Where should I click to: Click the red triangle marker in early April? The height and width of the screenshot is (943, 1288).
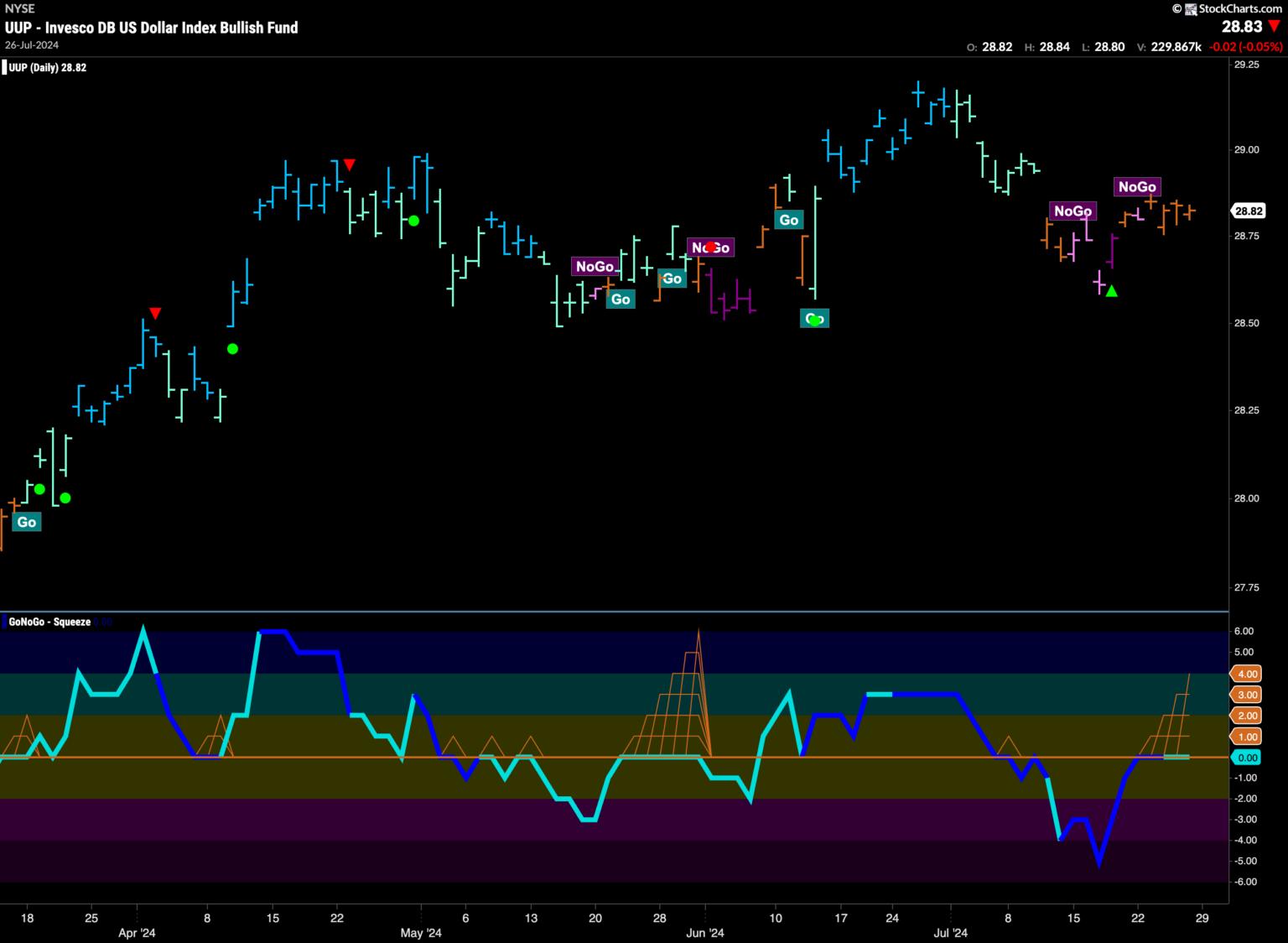click(155, 314)
